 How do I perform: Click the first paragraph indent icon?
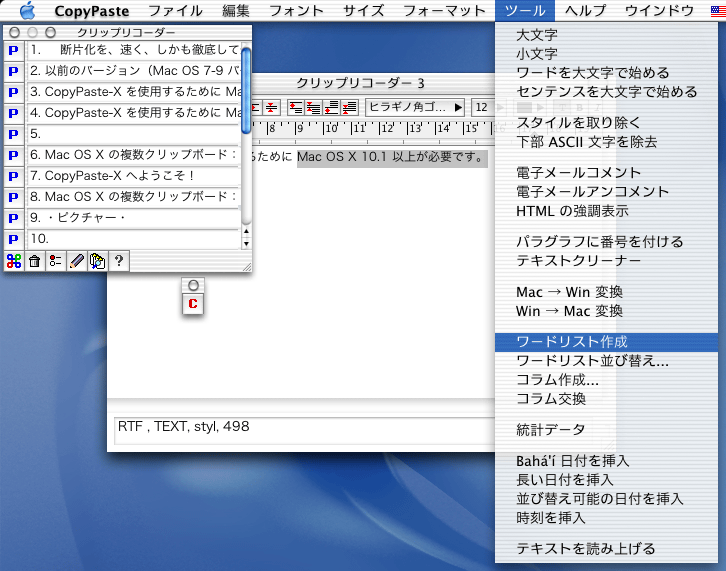click(295, 108)
